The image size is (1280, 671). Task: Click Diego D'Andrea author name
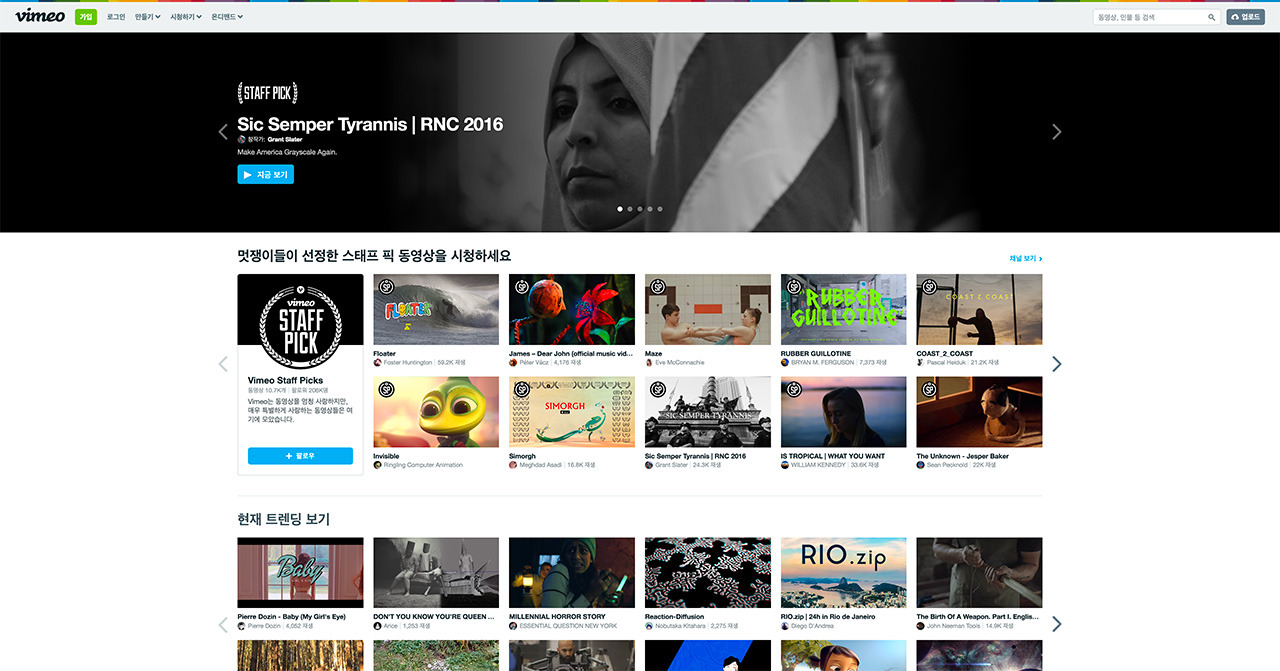814,626
